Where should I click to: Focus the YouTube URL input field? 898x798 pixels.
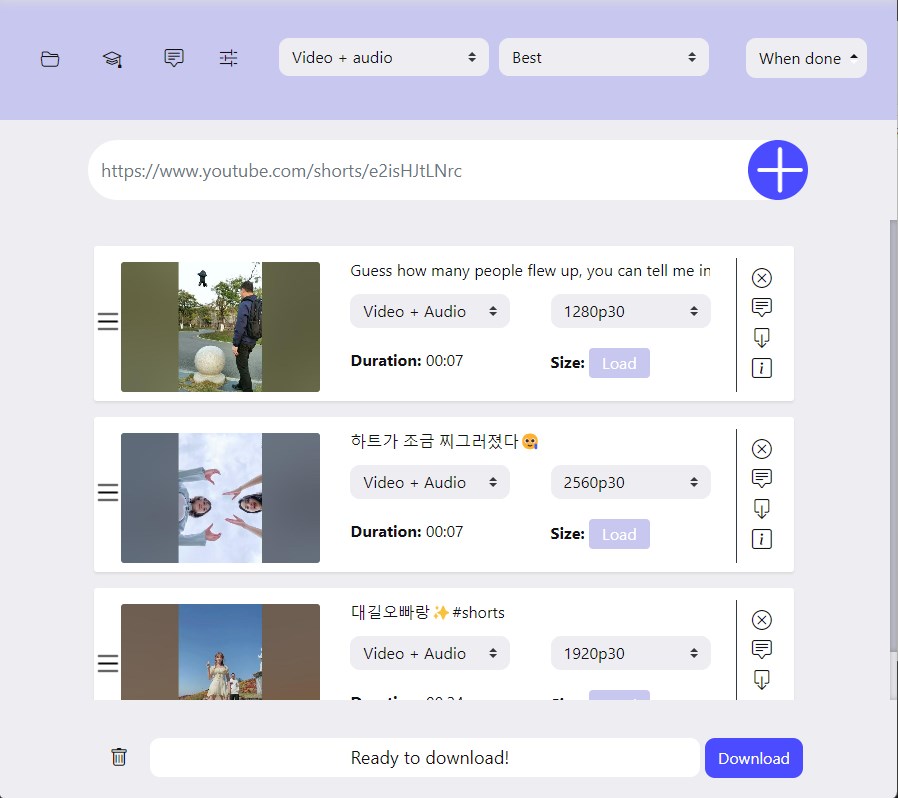(x=418, y=170)
